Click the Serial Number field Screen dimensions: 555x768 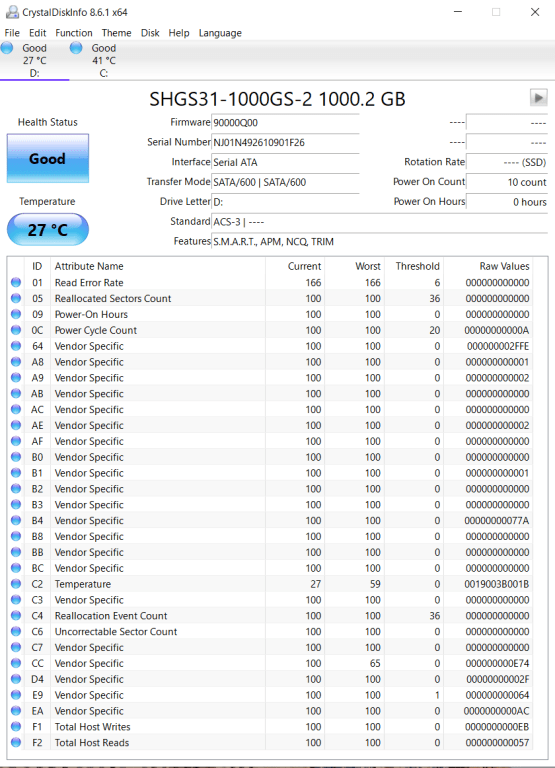click(285, 143)
